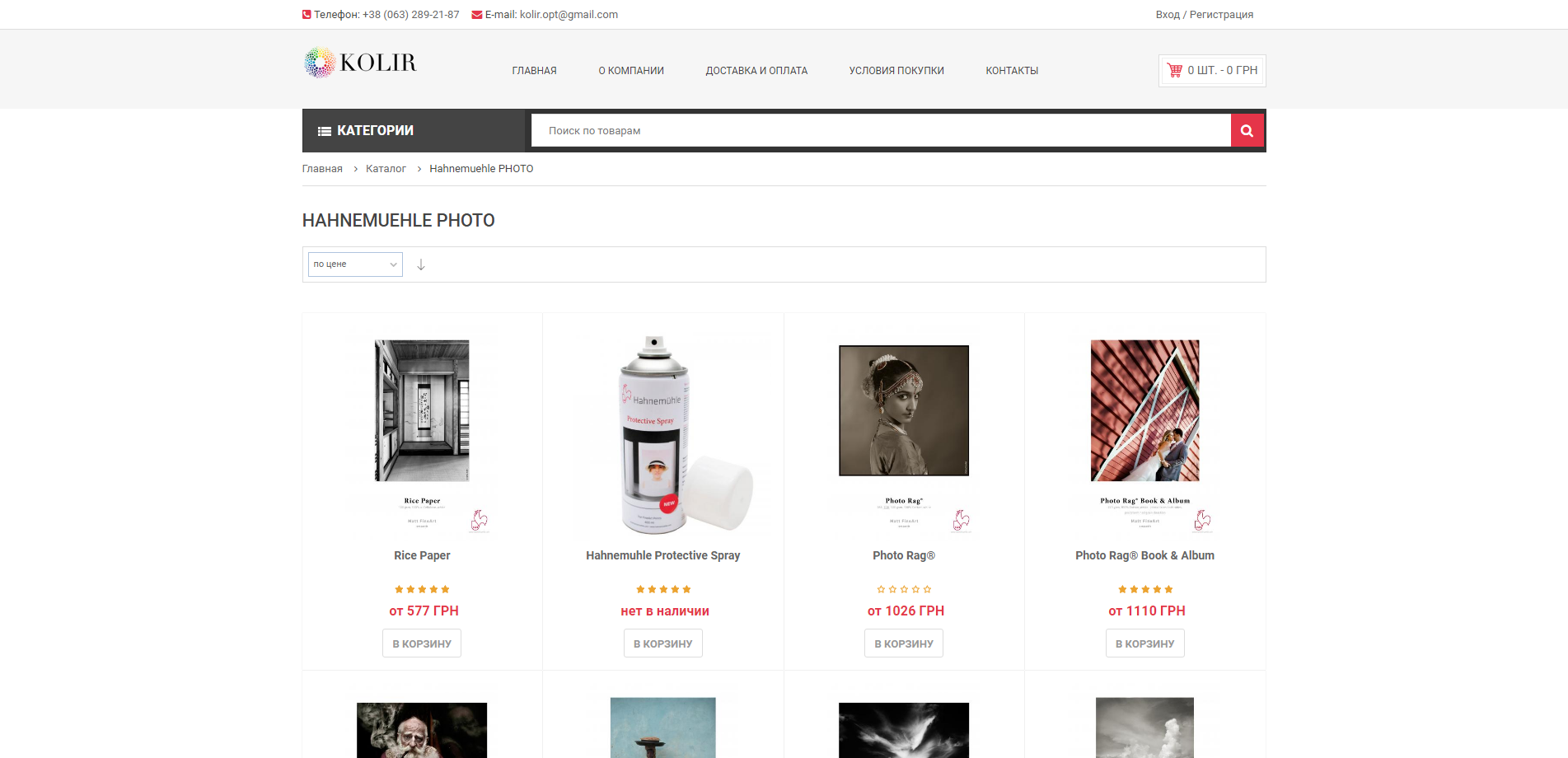Click the Photo Rag® empty star rating
The image size is (1568, 758).
point(904,589)
